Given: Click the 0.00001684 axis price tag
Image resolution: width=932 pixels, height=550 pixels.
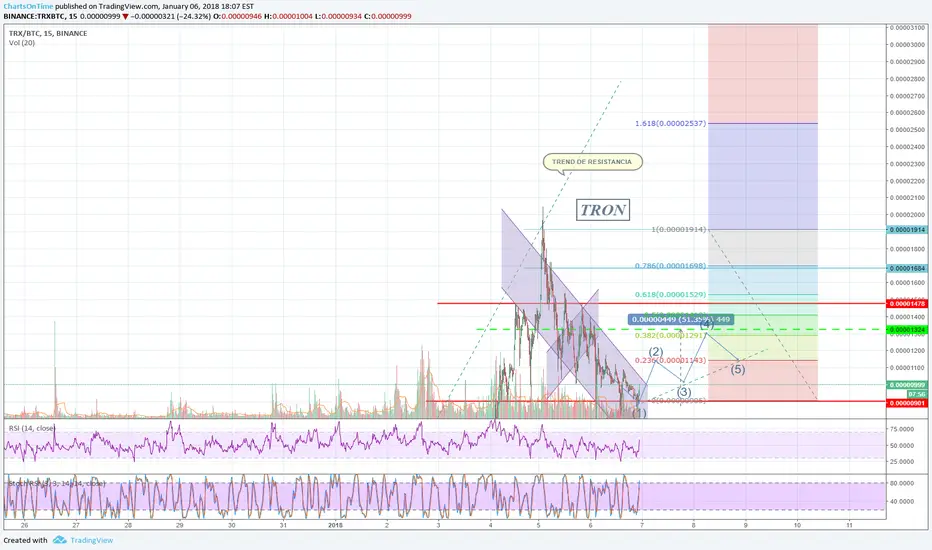Looking at the screenshot, I should point(907,268).
